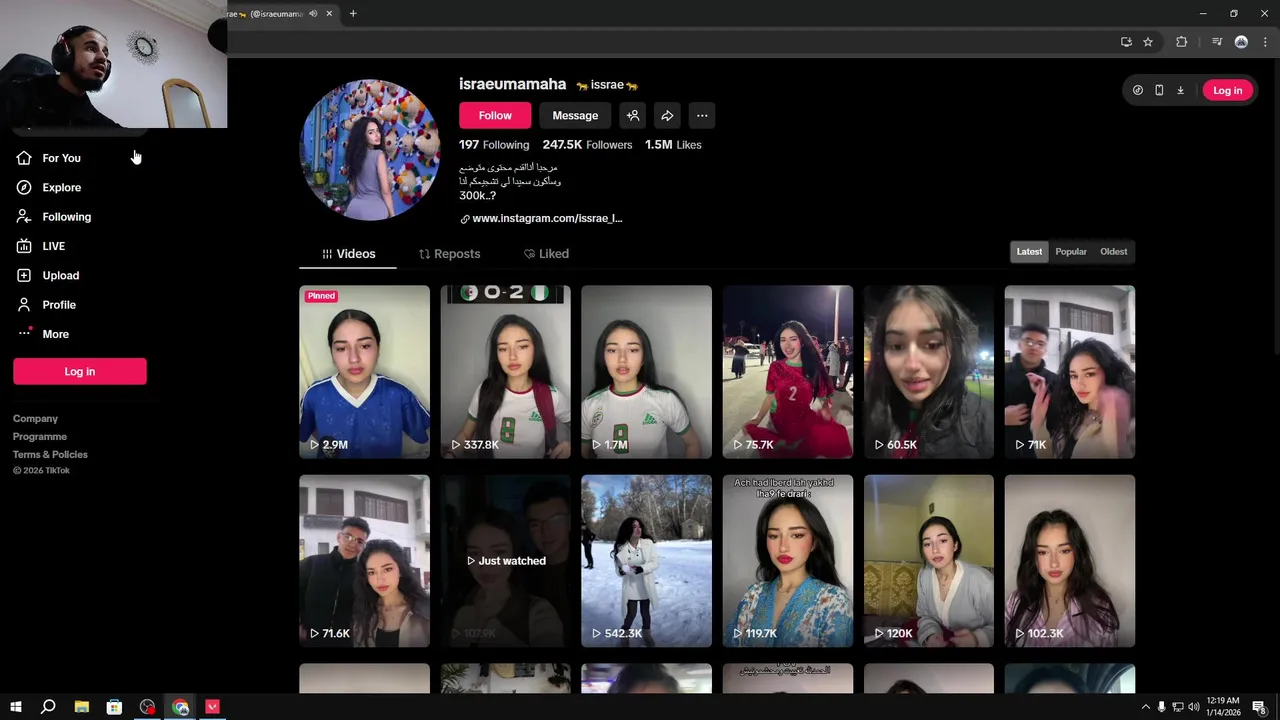Sort videos by Oldest

pos(1113,252)
